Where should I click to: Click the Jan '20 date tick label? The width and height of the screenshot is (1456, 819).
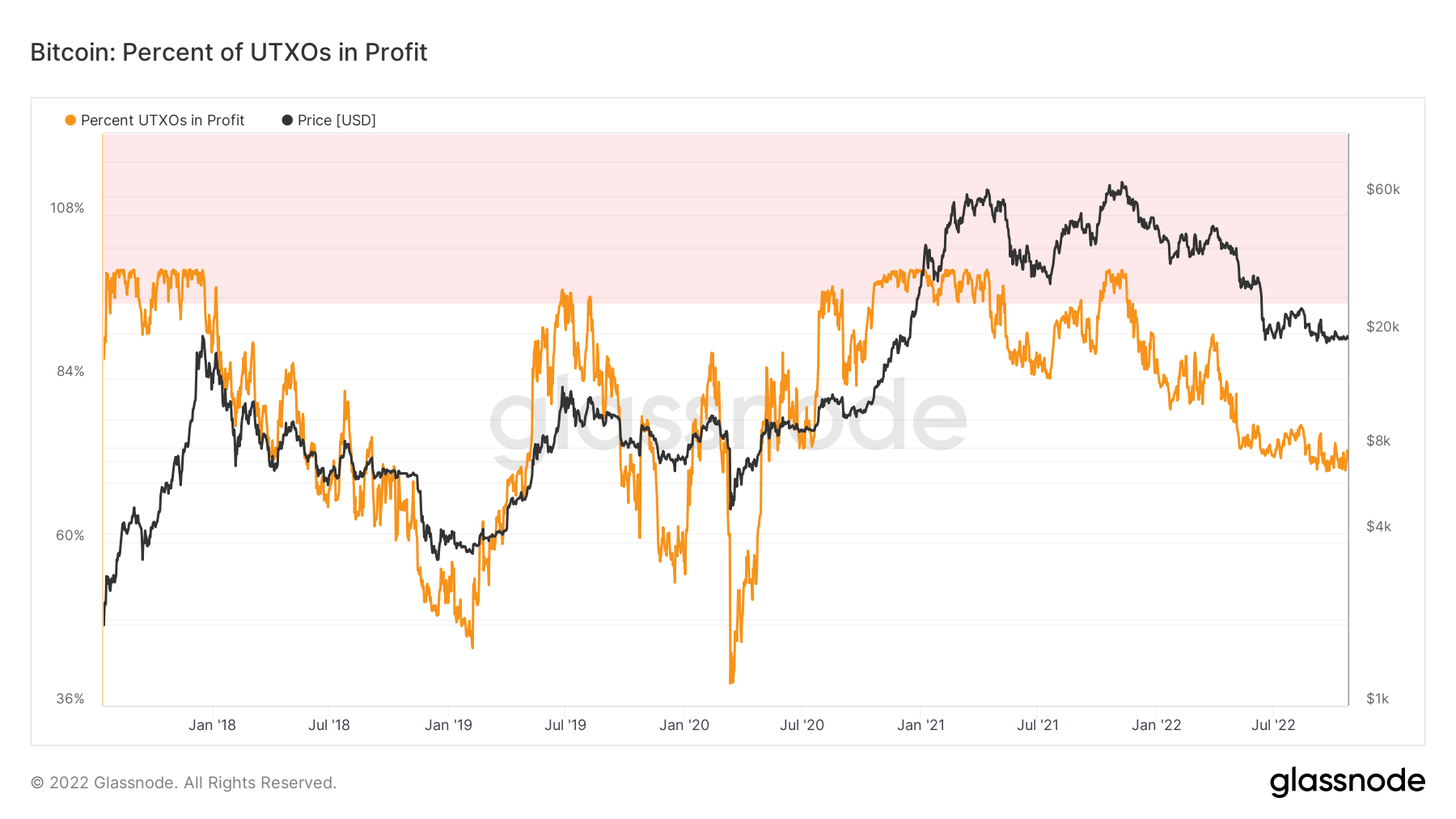pyautogui.click(x=684, y=725)
